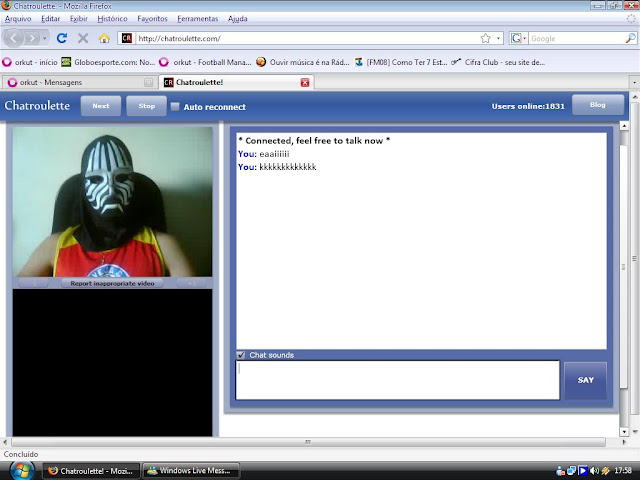640x480 pixels.
Task: Toggle the Chat sounds checkbox
Action: click(x=241, y=355)
